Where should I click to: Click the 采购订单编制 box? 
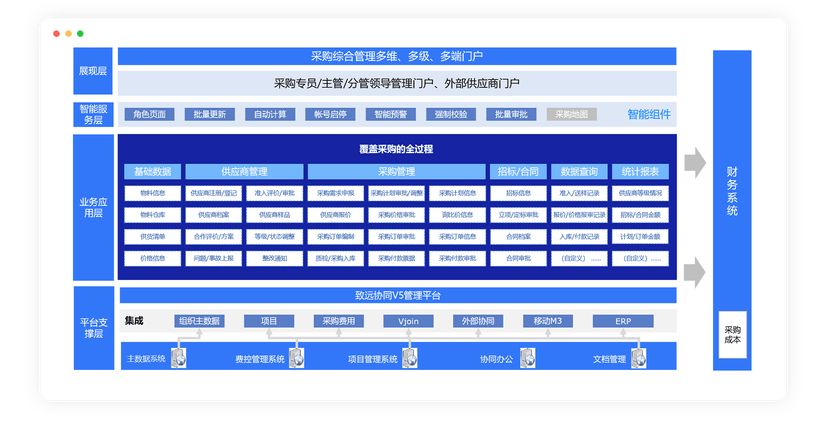tap(336, 237)
